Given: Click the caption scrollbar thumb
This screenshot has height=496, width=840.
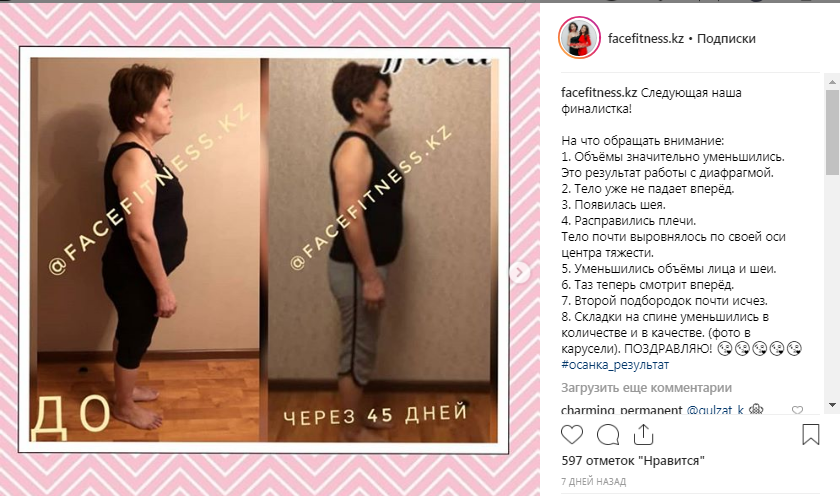Looking at the screenshot, I should tap(832, 132).
